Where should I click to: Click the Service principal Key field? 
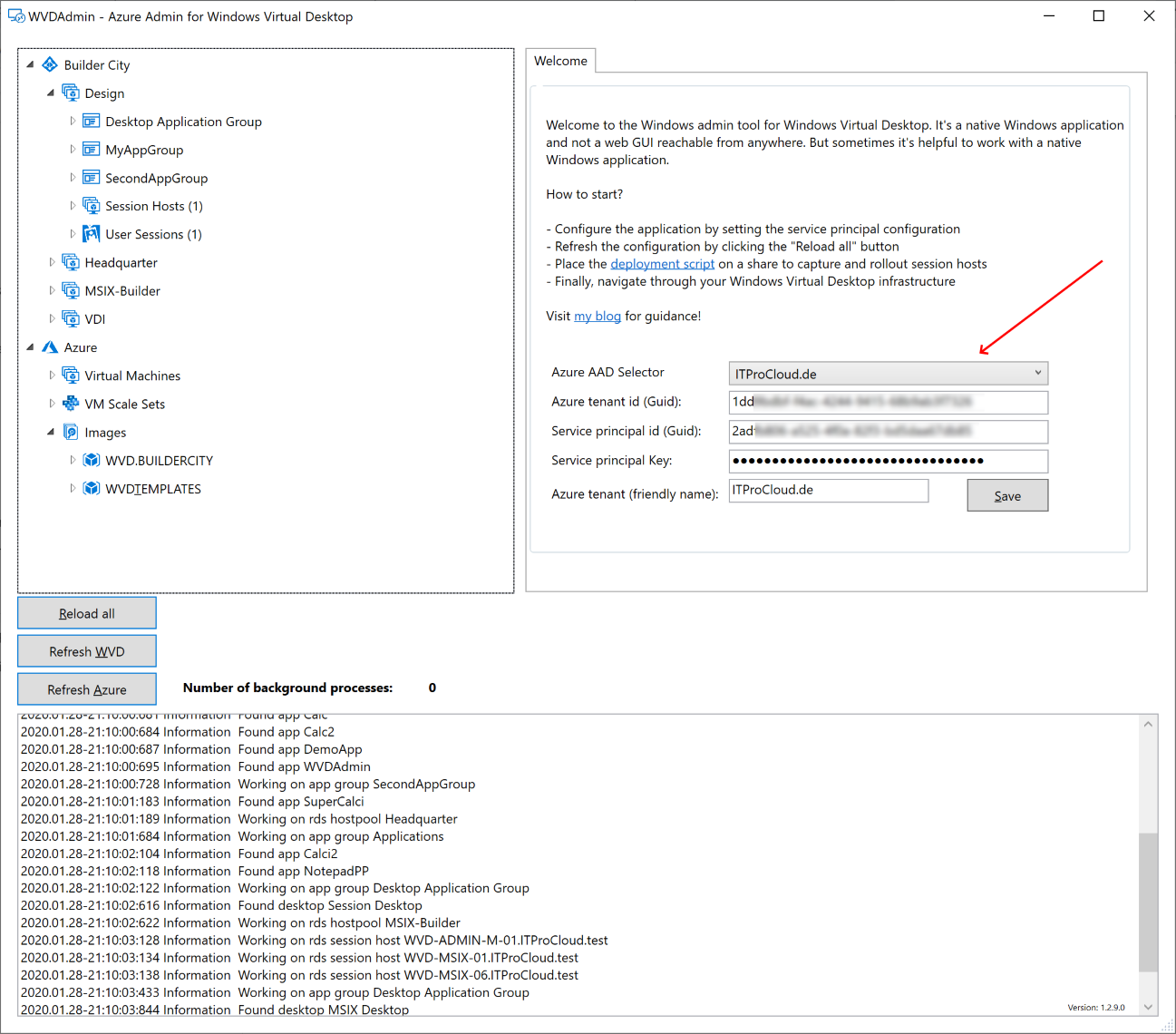889,461
